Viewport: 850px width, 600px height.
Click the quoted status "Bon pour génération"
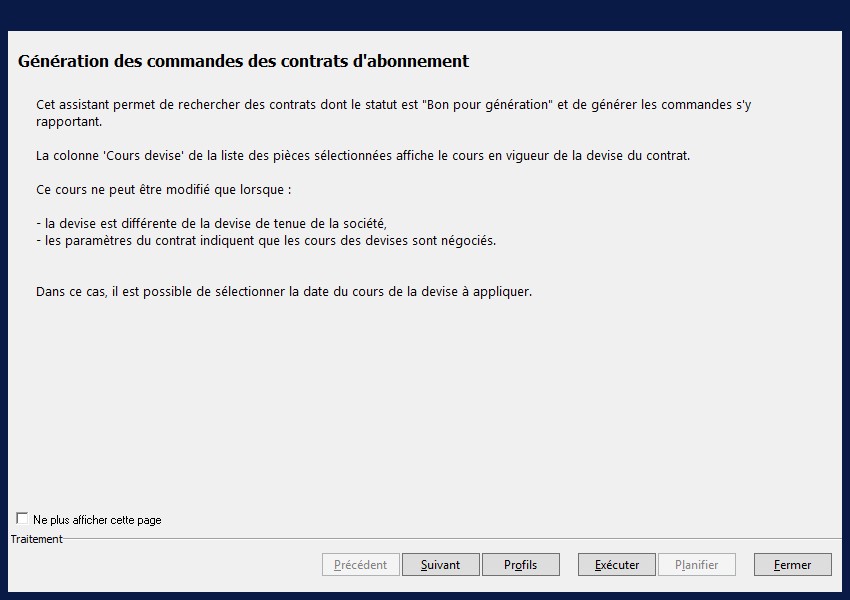click(x=488, y=105)
